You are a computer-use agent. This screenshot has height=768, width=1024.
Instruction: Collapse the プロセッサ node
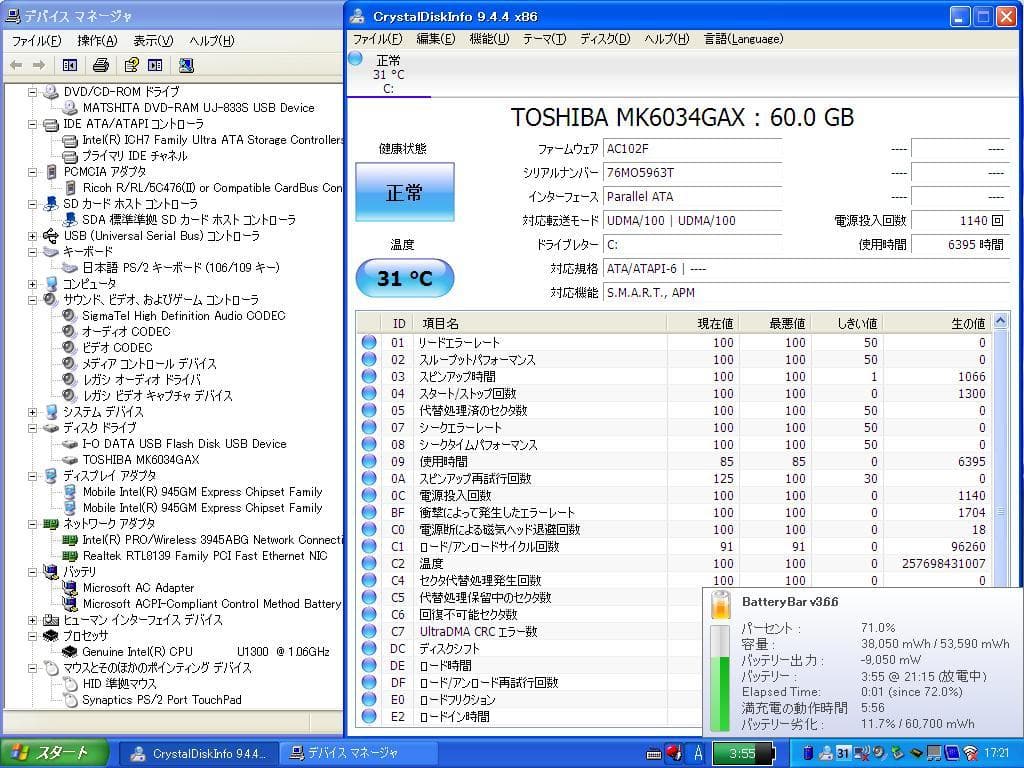pos(32,636)
